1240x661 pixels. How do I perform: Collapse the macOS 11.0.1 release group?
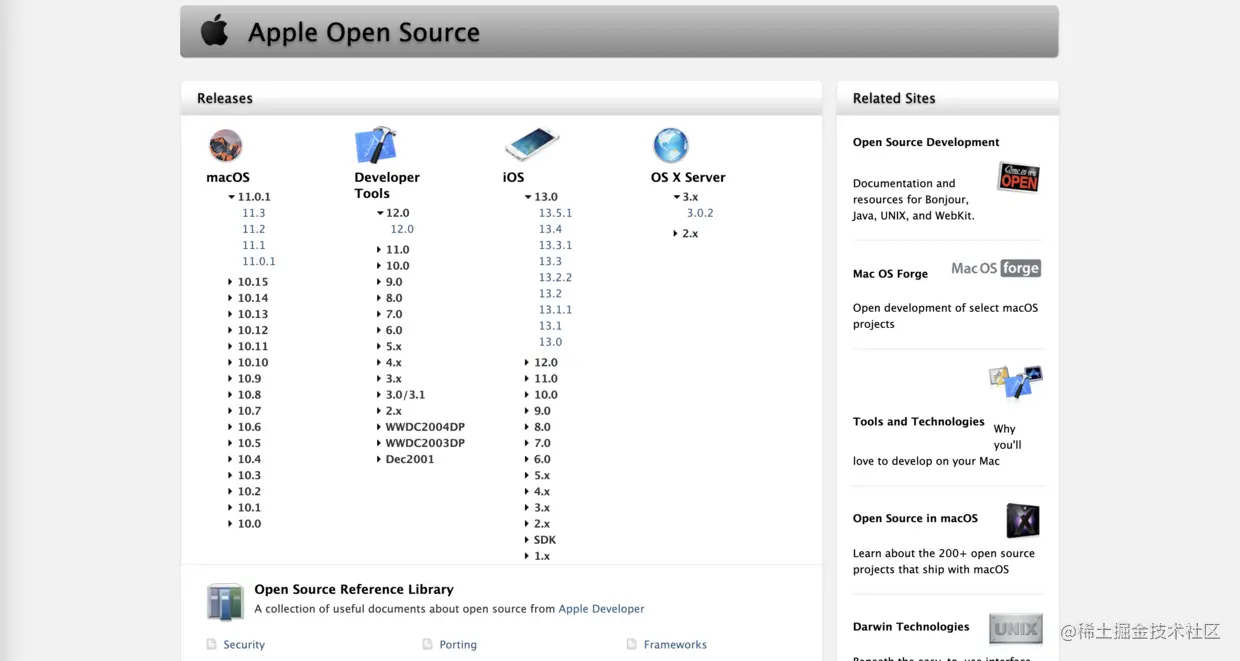(x=232, y=198)
